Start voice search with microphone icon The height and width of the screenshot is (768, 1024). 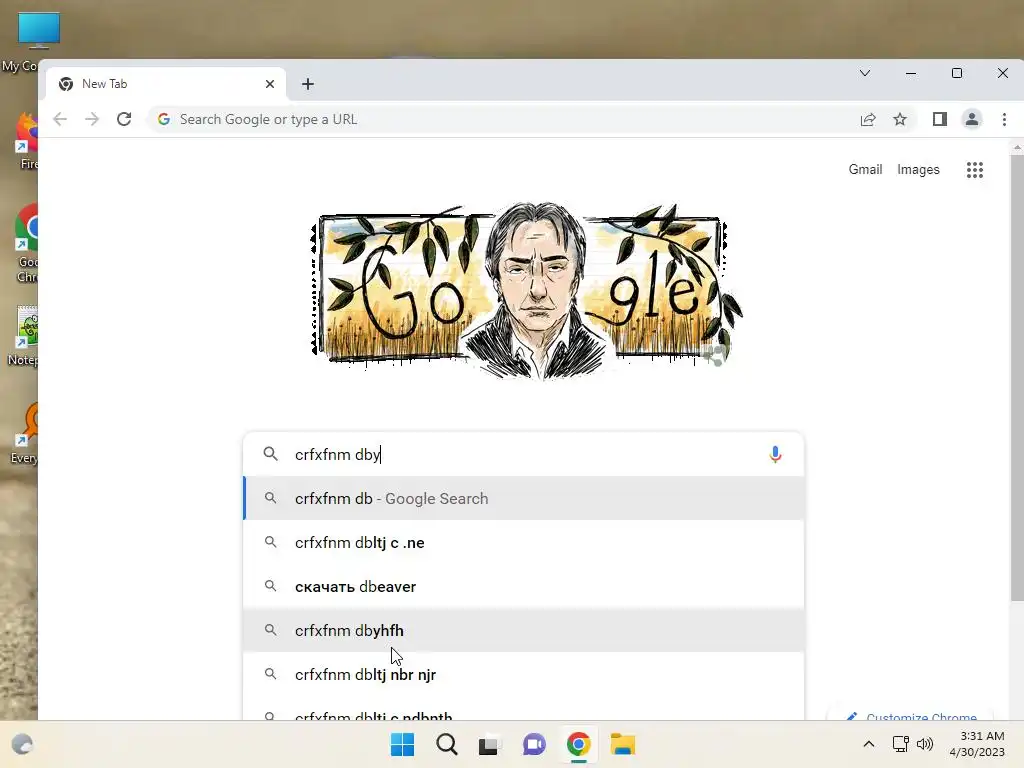coord(775,454)
